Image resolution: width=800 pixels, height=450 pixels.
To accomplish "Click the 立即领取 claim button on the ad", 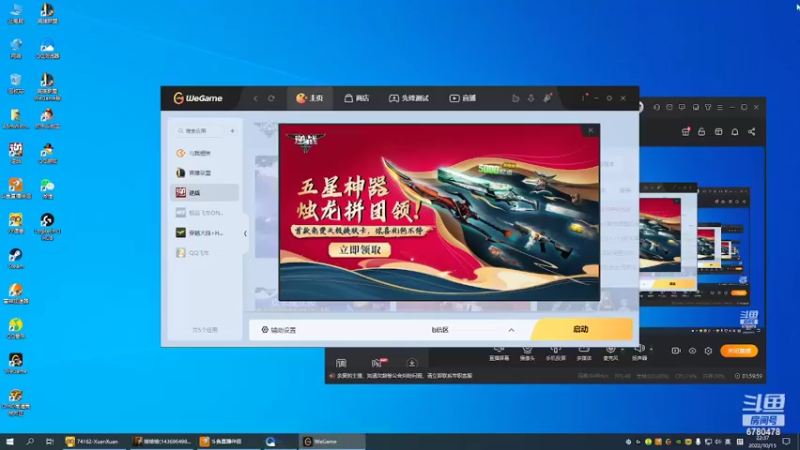I will [x=360, y=249].
